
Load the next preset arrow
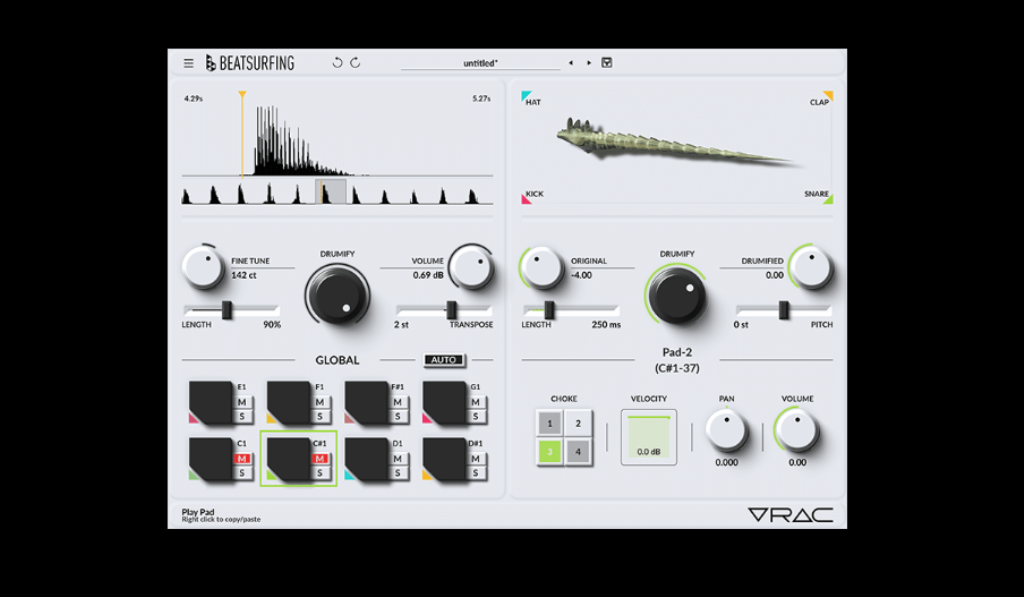pyautogui.click(x=589, y=63)
